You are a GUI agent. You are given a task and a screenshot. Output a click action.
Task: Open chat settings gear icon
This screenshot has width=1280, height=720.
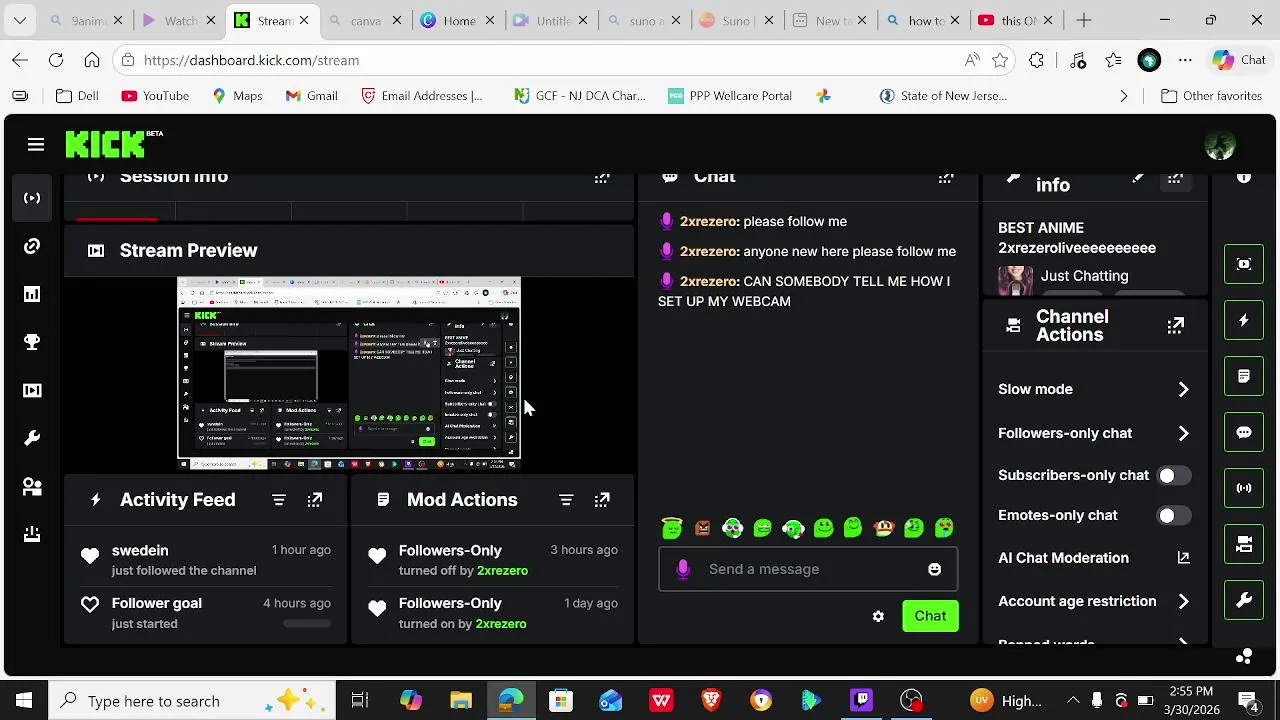tap(878, 616)
